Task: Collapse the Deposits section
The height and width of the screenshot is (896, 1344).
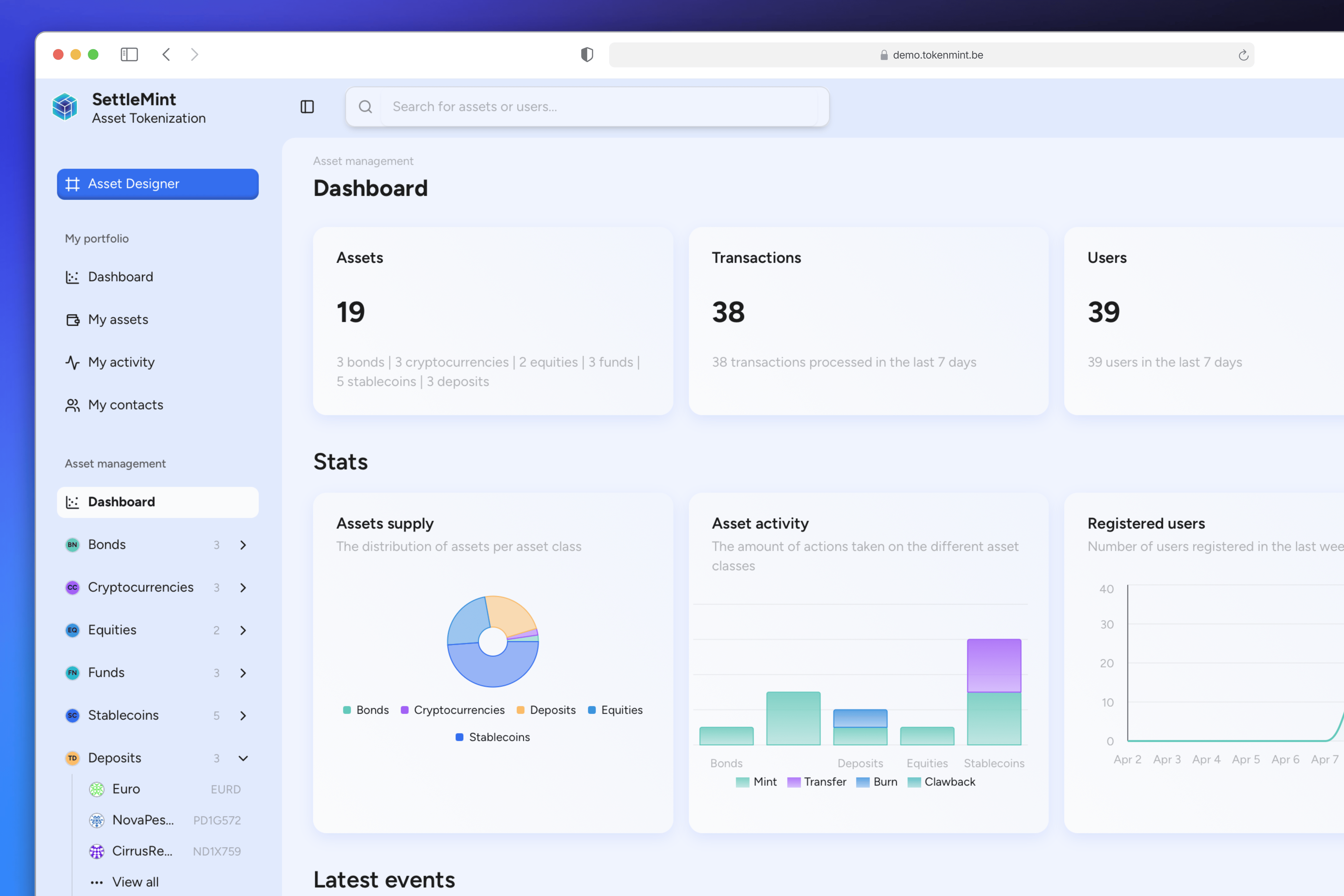Action: coord(243,758)
